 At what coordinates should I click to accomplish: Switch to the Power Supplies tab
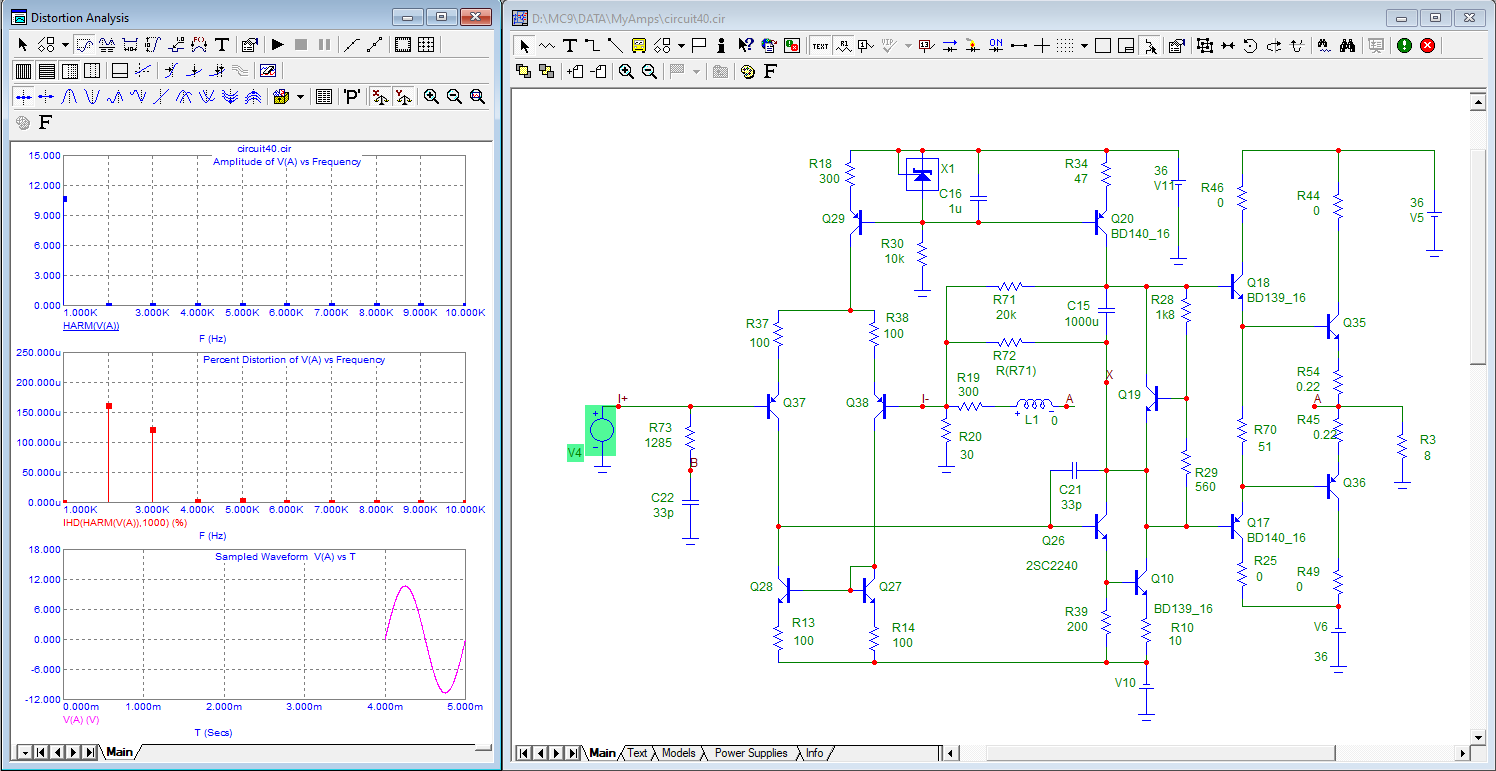coord(750,753)
